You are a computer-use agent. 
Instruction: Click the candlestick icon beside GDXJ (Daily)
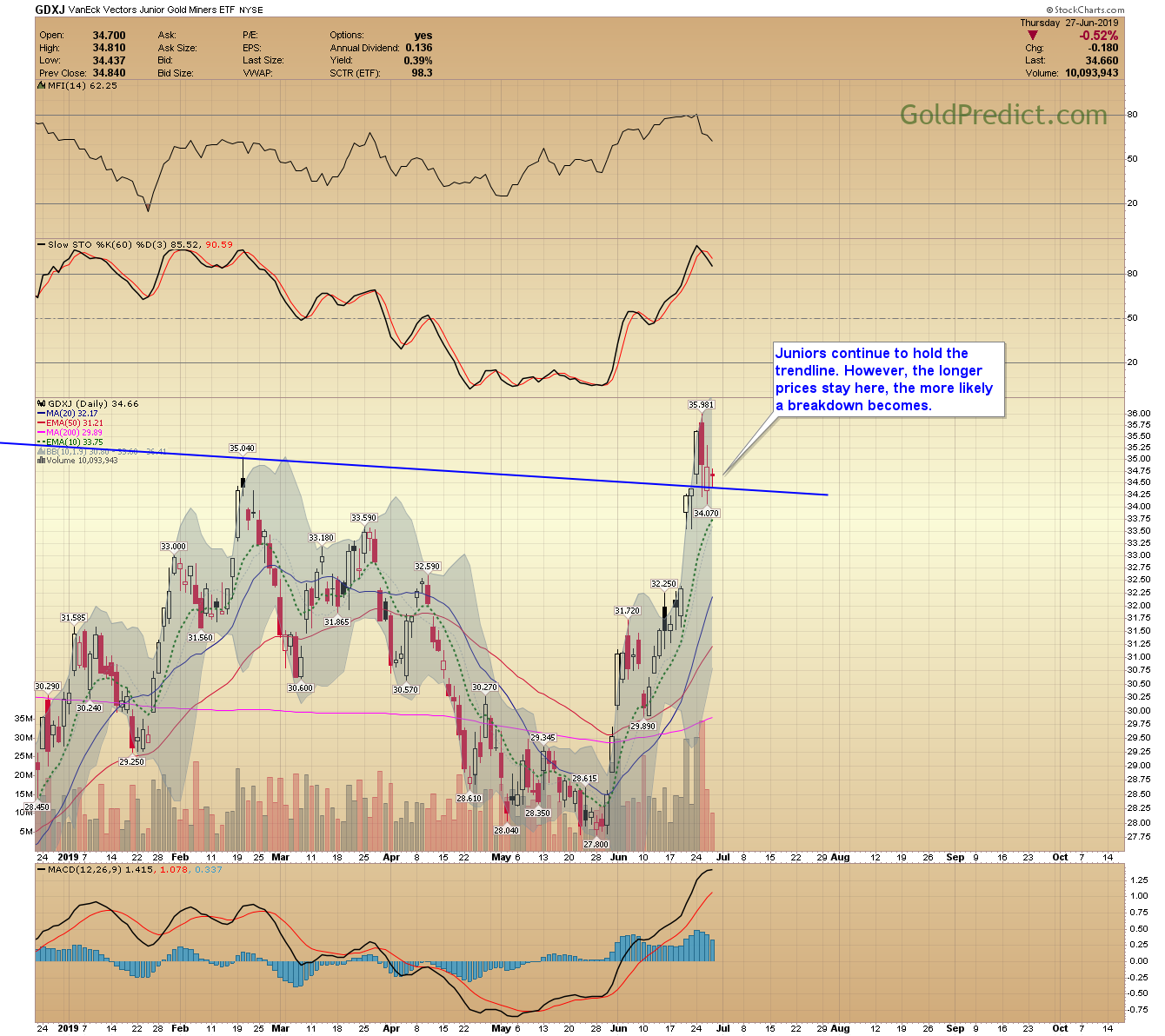[42, 403]
